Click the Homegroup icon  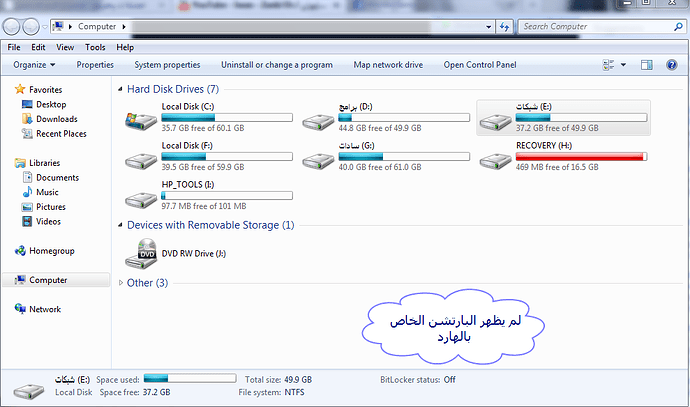click(x=20, y=251)
